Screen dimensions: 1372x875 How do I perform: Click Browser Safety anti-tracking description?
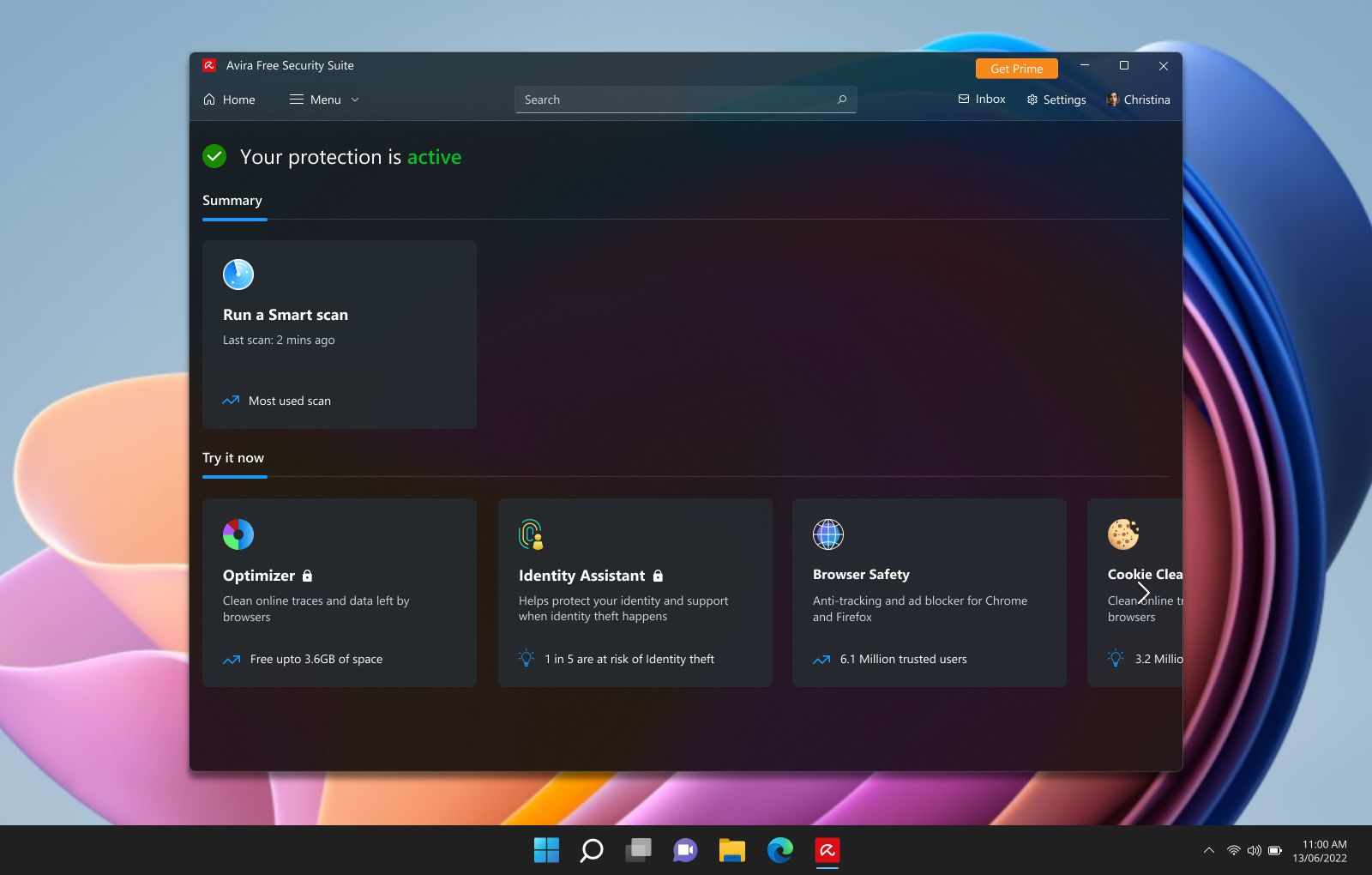(920, 609)
